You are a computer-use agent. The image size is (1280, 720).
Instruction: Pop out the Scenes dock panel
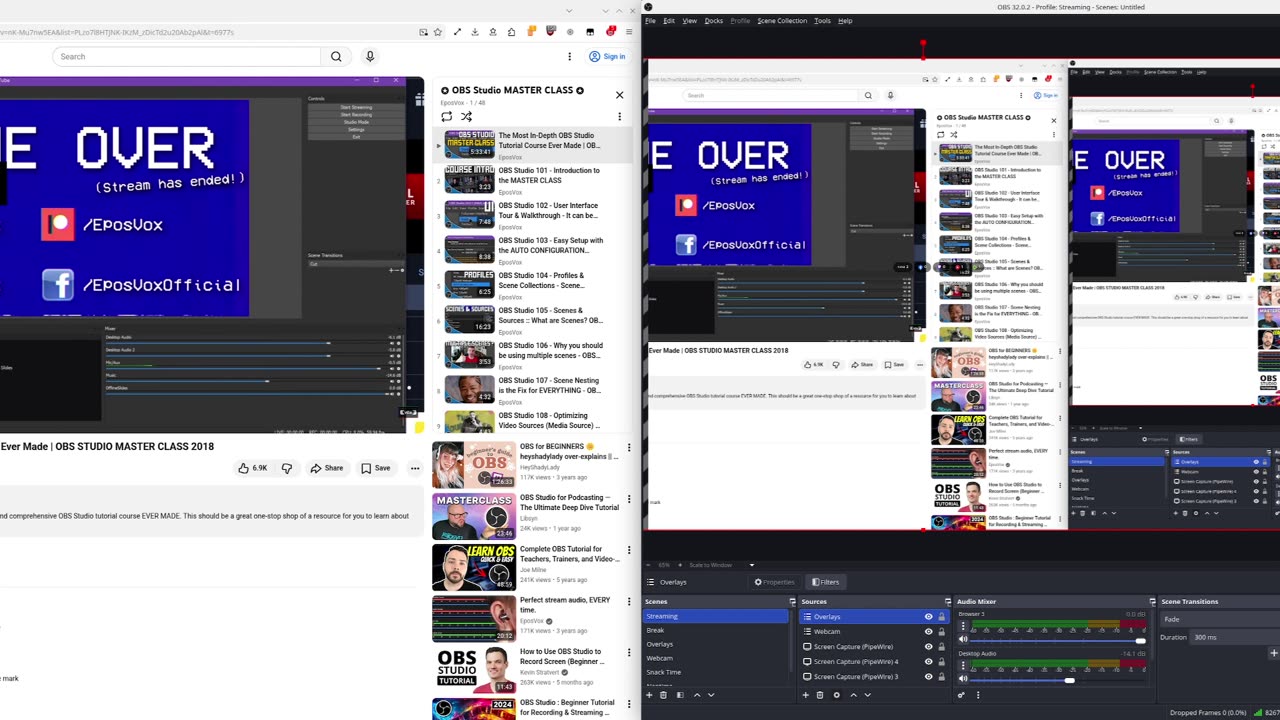click(x=792, y=602)
